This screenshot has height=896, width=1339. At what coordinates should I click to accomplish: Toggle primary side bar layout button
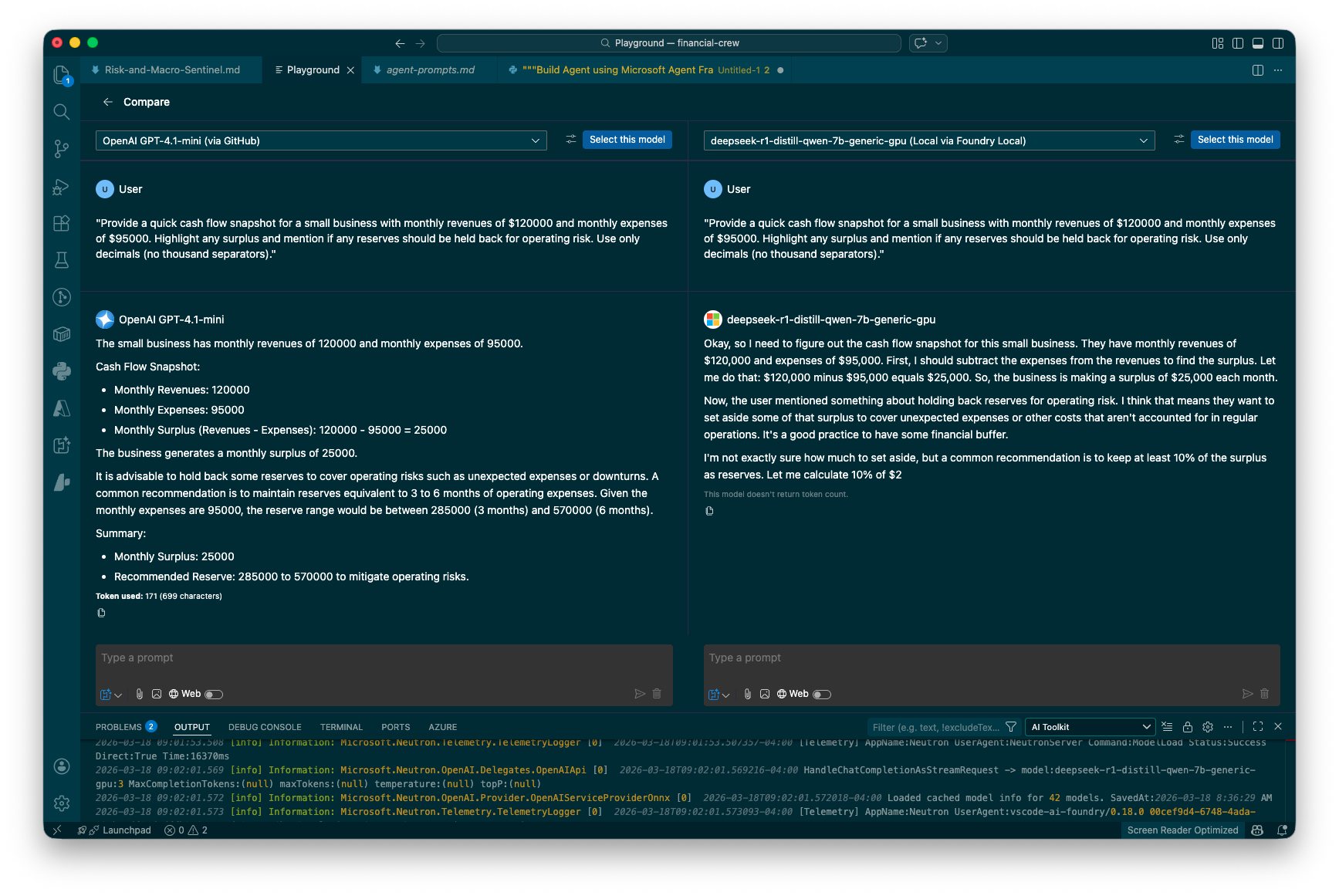(1238, 43)
